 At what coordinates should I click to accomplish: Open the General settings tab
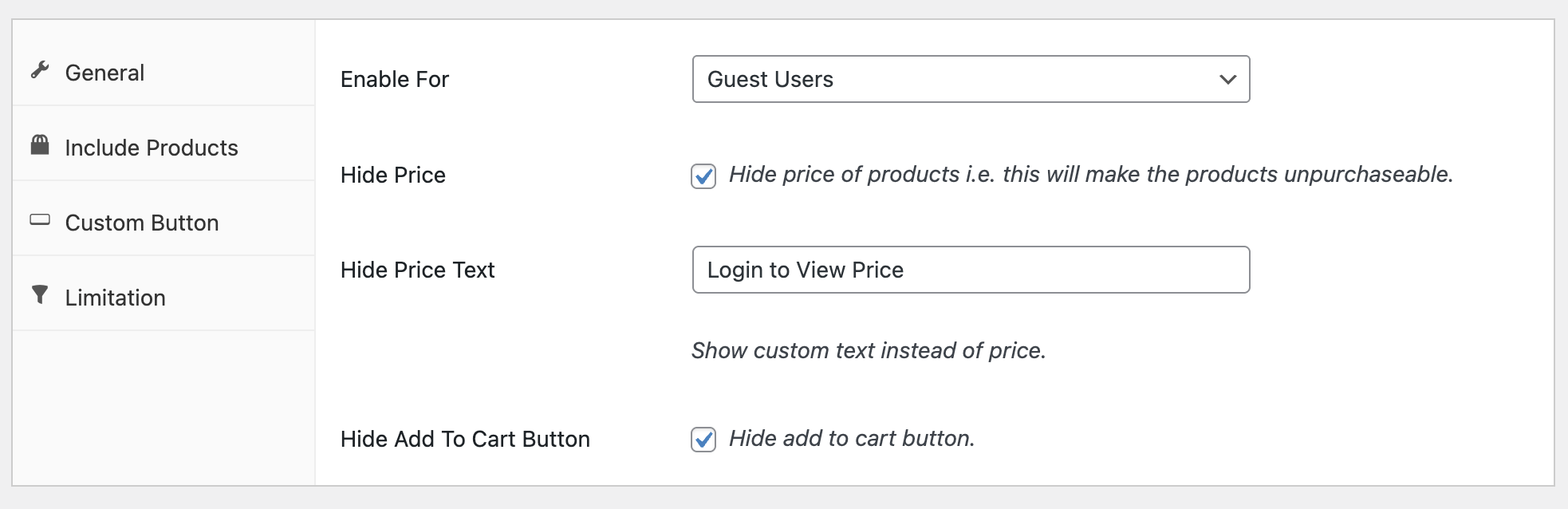click(x=104, y=73)
